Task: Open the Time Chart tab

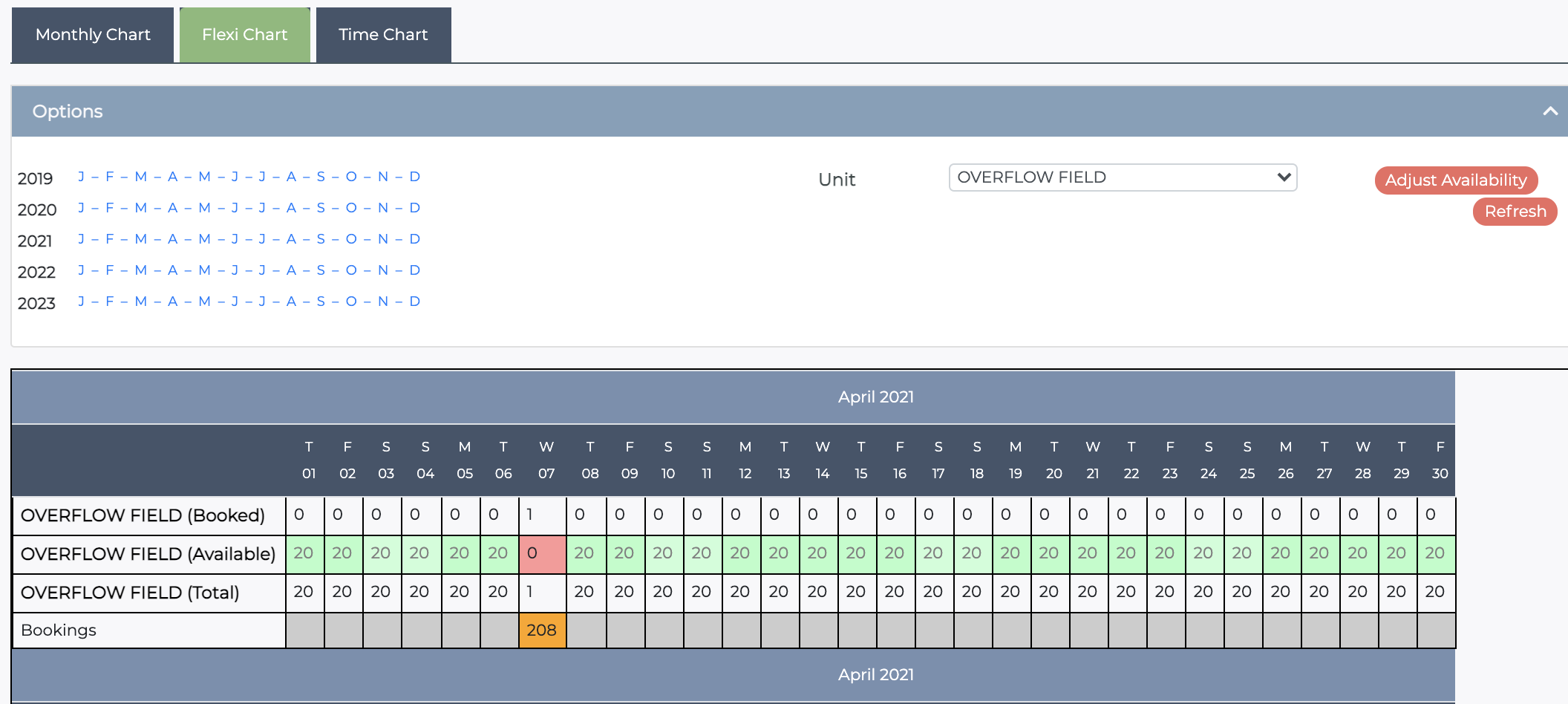Action: pos(383,35)
